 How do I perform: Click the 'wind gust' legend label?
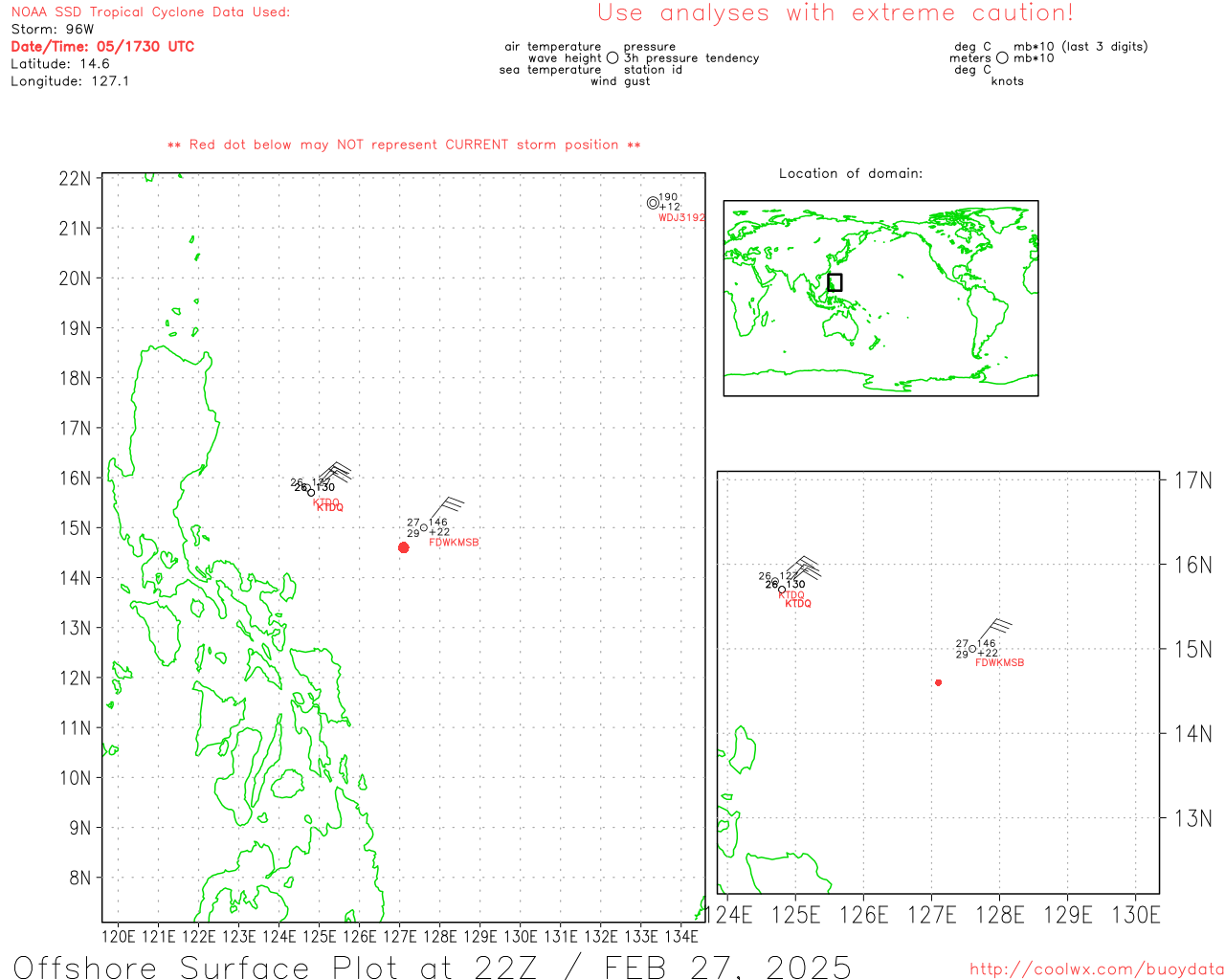coord(620,81)
